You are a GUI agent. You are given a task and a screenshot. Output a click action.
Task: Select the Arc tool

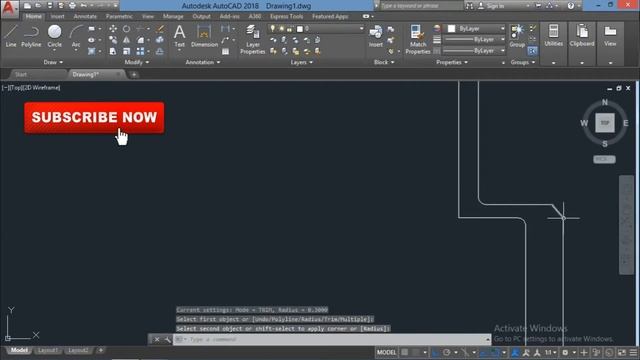click(x=76, y=36)
